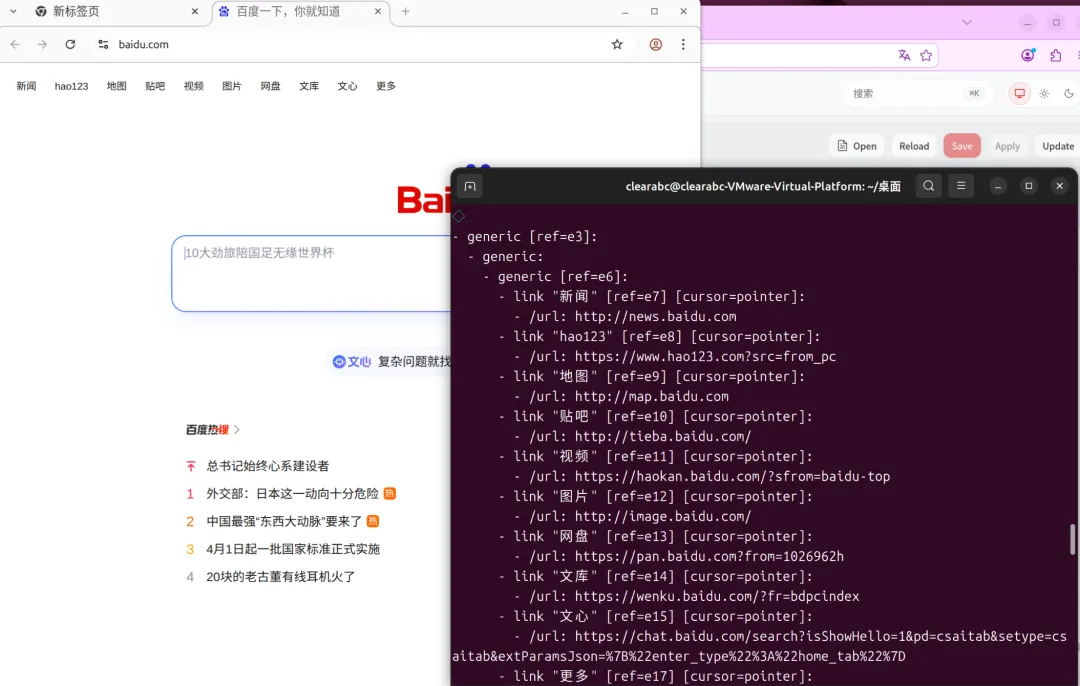Expand the dropdown chevron in pink browser titlebar
This screenshot has width=1080, height=686.
pos(967,23)
